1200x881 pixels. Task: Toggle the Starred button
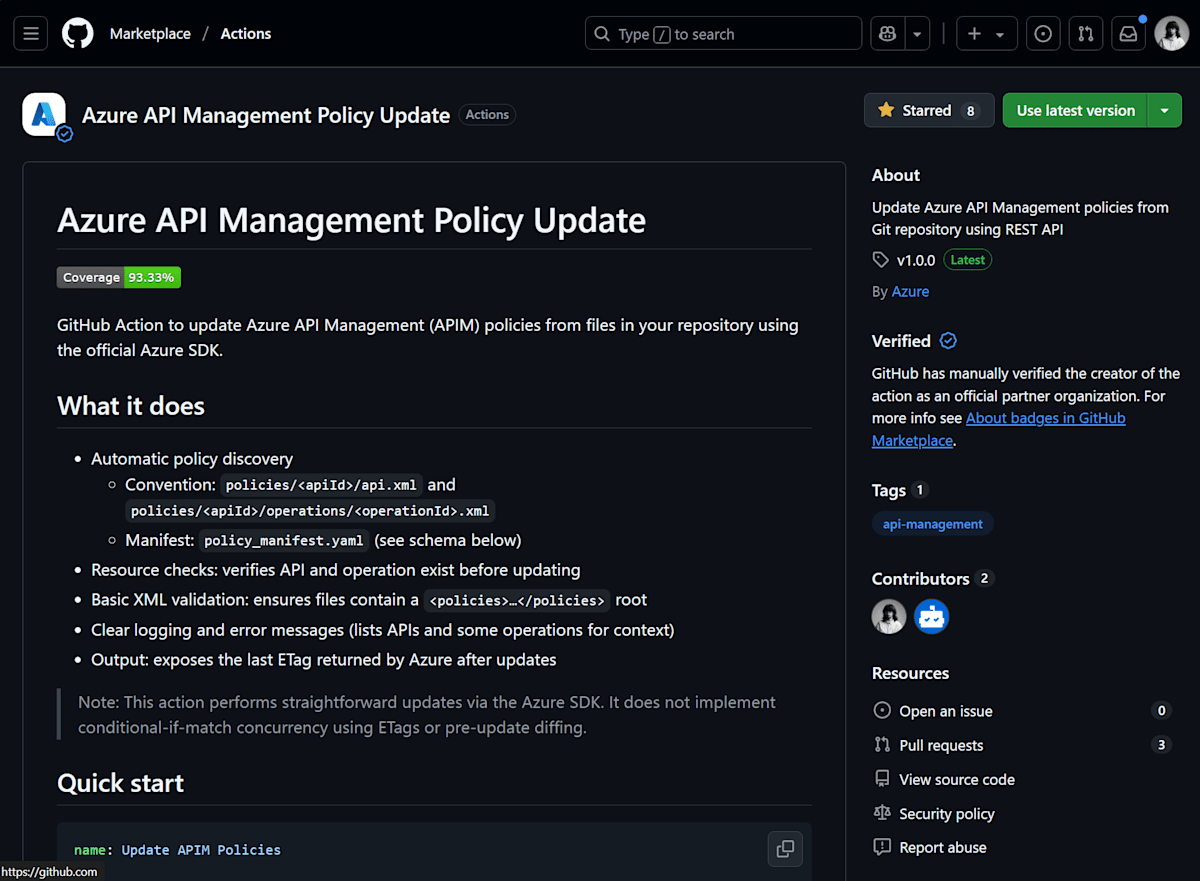coord(929,110)
